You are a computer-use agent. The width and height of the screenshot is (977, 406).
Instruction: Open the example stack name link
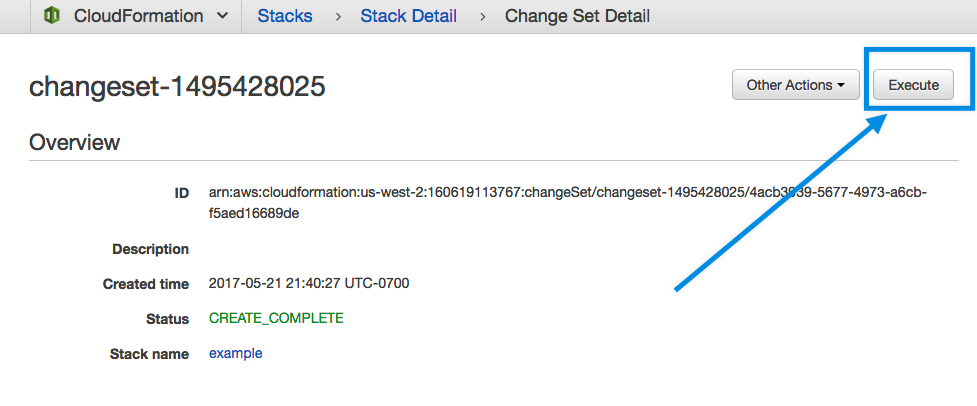236,354
